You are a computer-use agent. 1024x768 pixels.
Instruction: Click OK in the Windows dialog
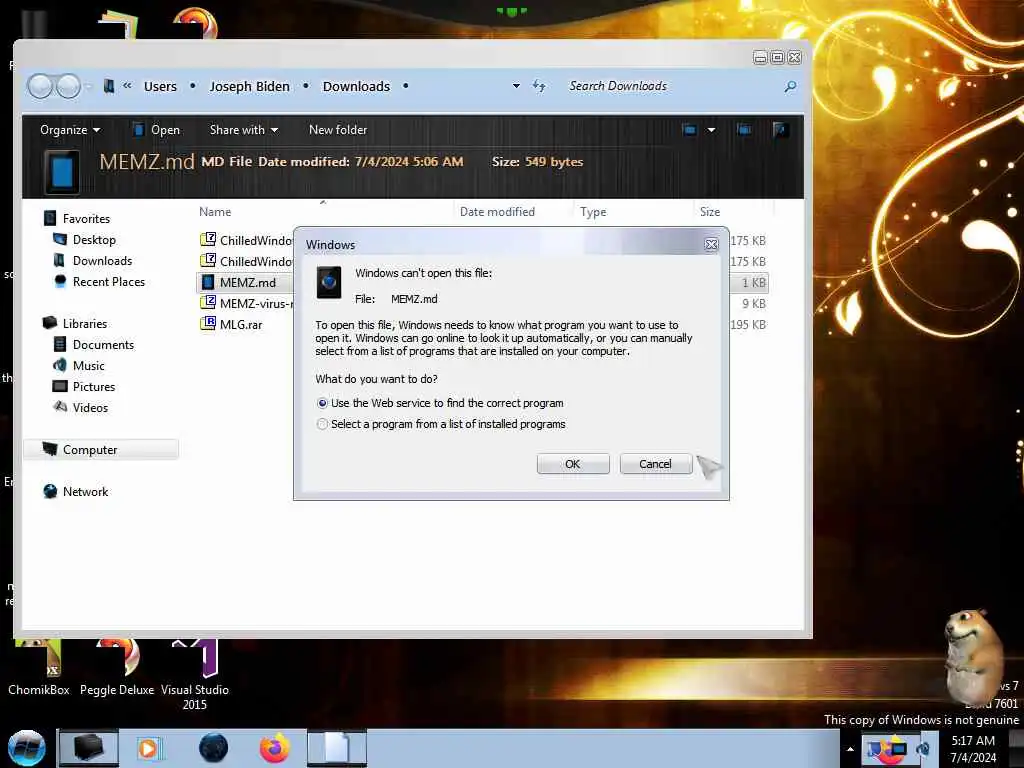tap(573, 464)
